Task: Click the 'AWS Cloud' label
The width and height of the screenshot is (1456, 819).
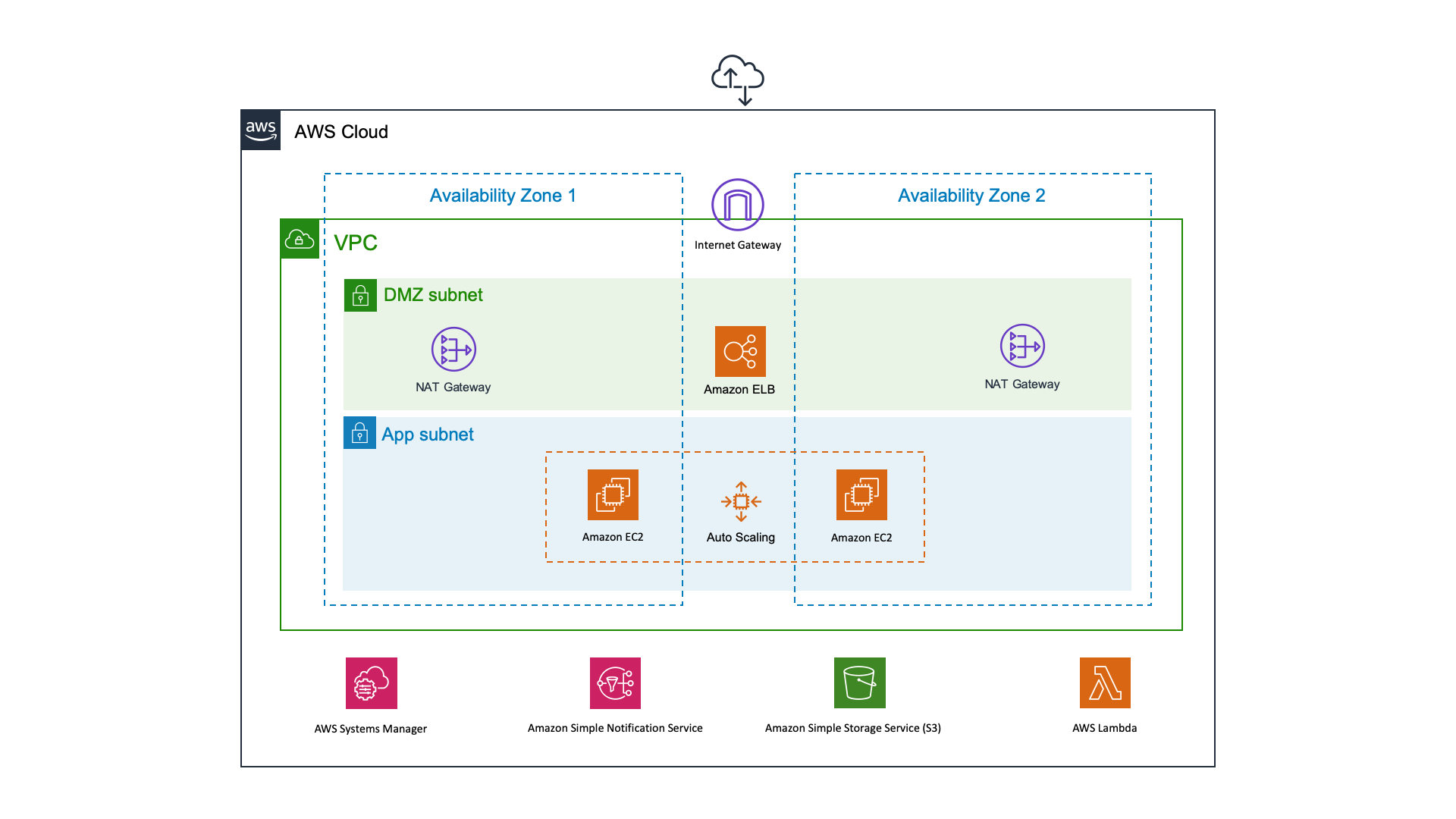Action: tap(341, 132)
